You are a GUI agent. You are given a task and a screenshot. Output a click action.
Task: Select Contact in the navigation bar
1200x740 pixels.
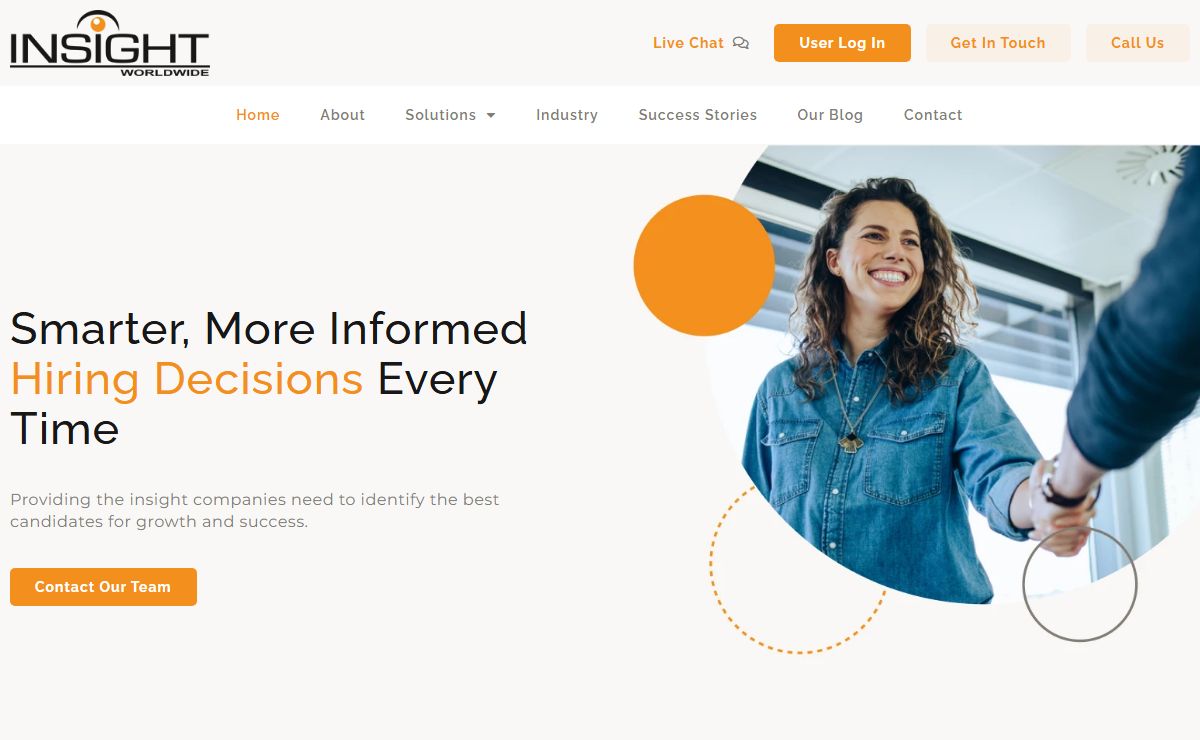click(933, 115)
